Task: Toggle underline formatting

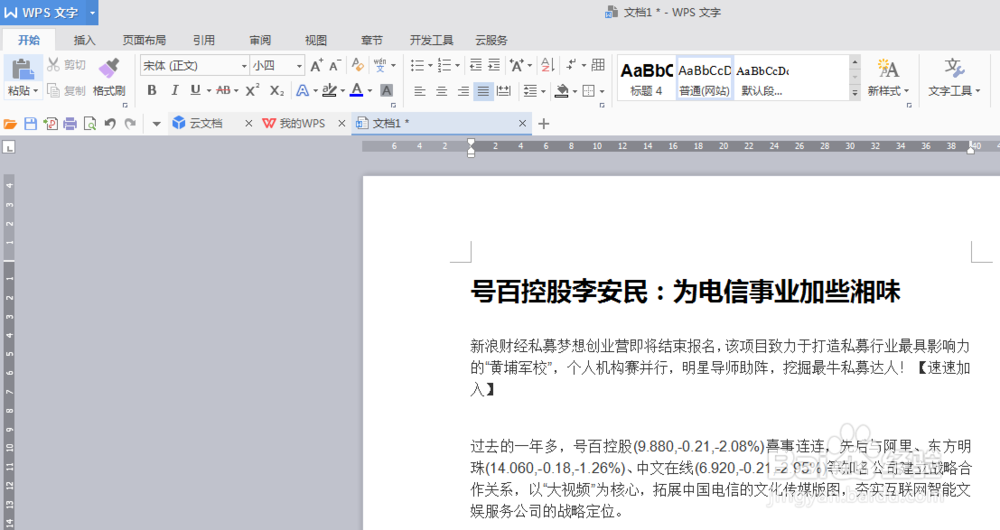Action: point(195,91)
